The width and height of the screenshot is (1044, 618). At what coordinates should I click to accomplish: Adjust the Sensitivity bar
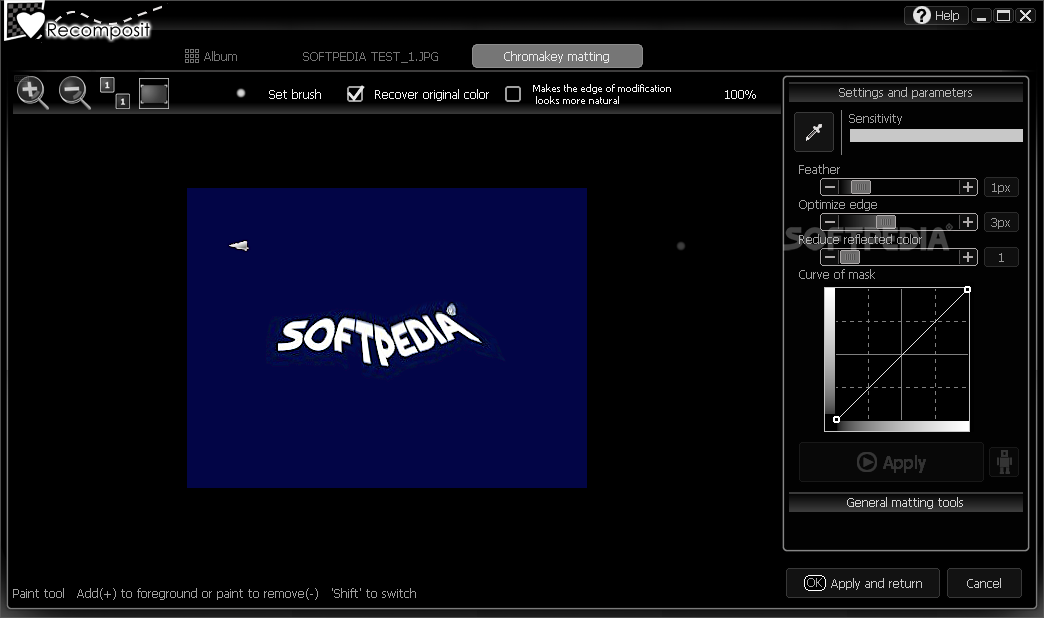[x=936, y=135]
